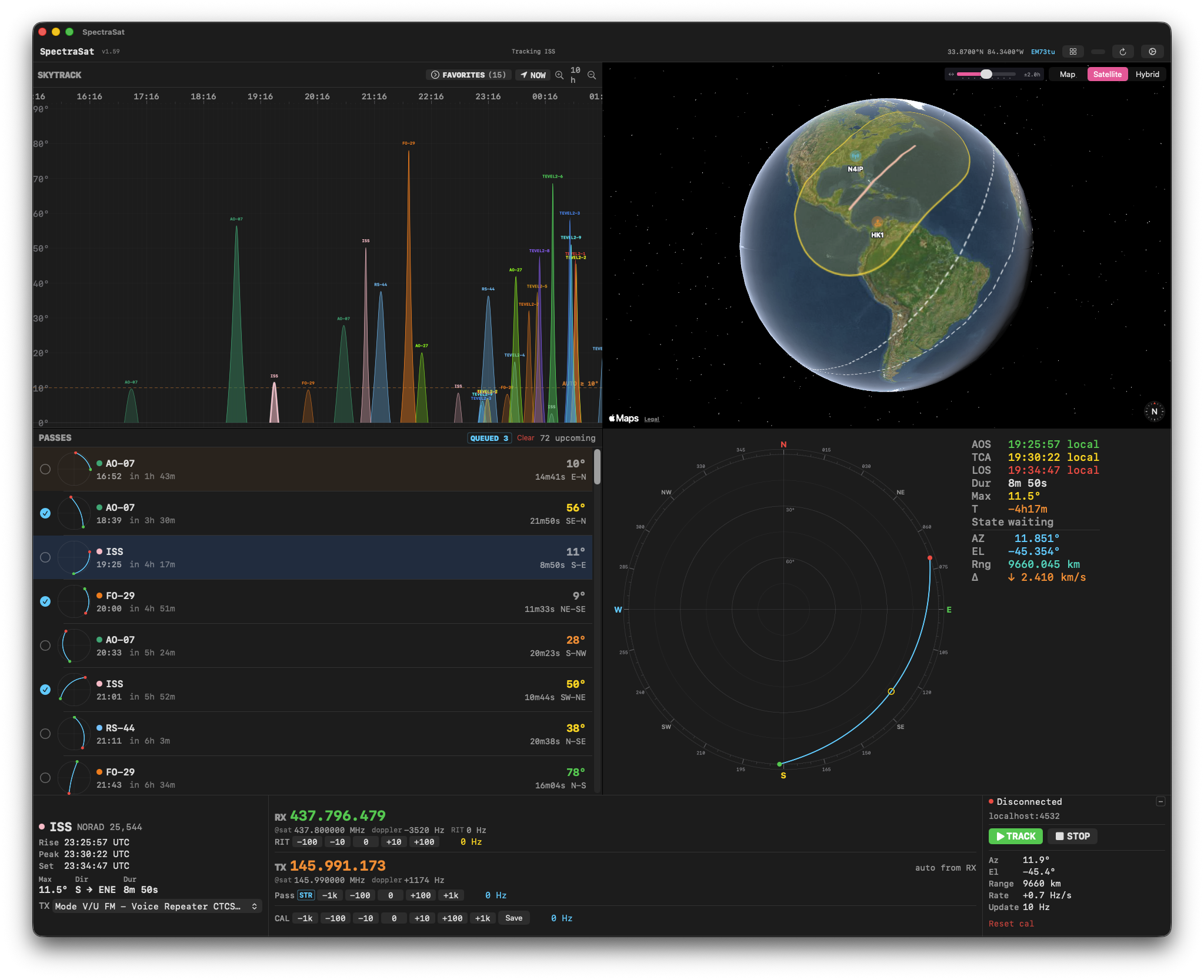Viewport: 1204px width, 980px height.
Task: Click Reset cal link
Action: 1011,924
